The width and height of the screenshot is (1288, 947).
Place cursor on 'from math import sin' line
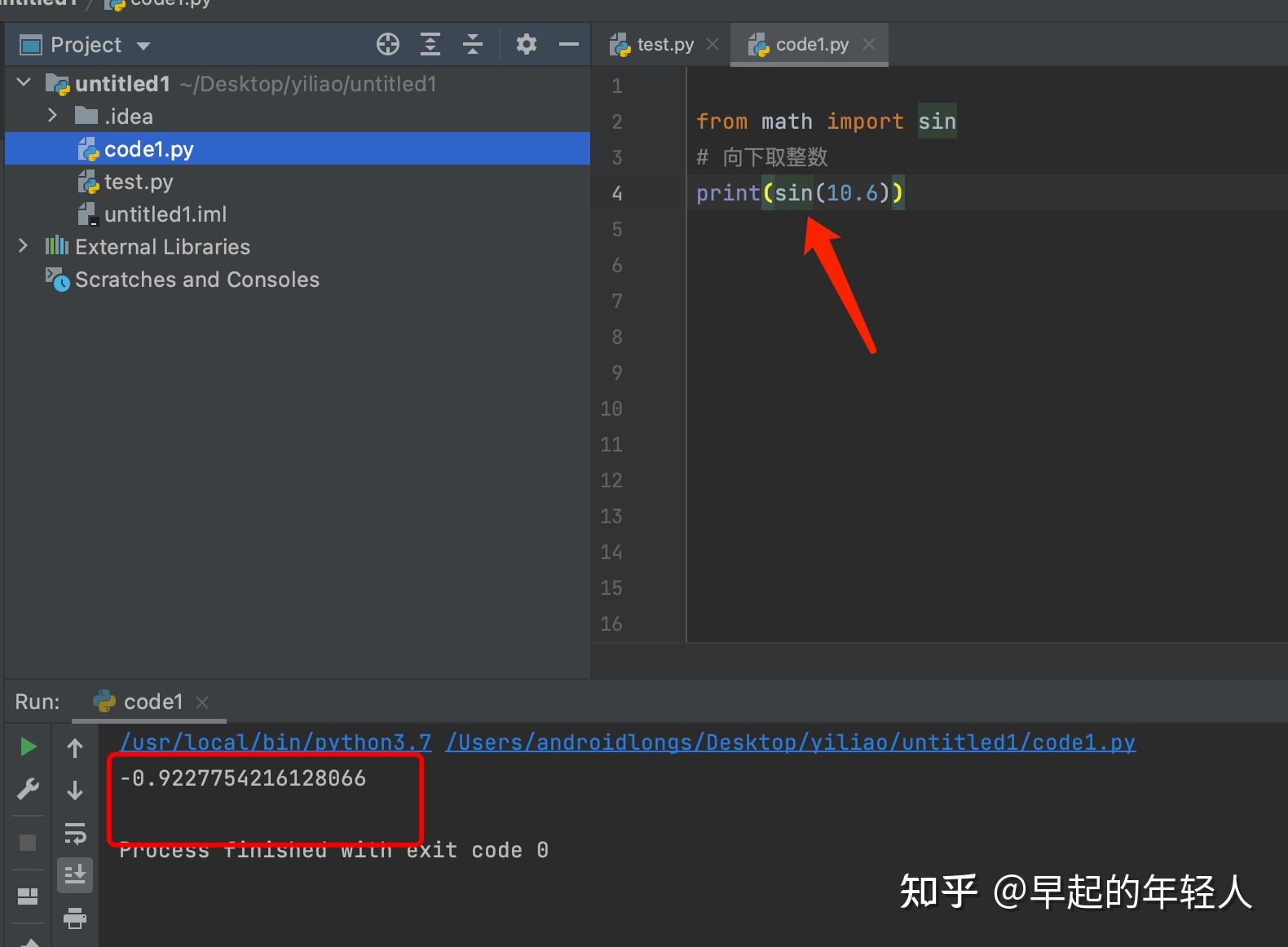826,121
